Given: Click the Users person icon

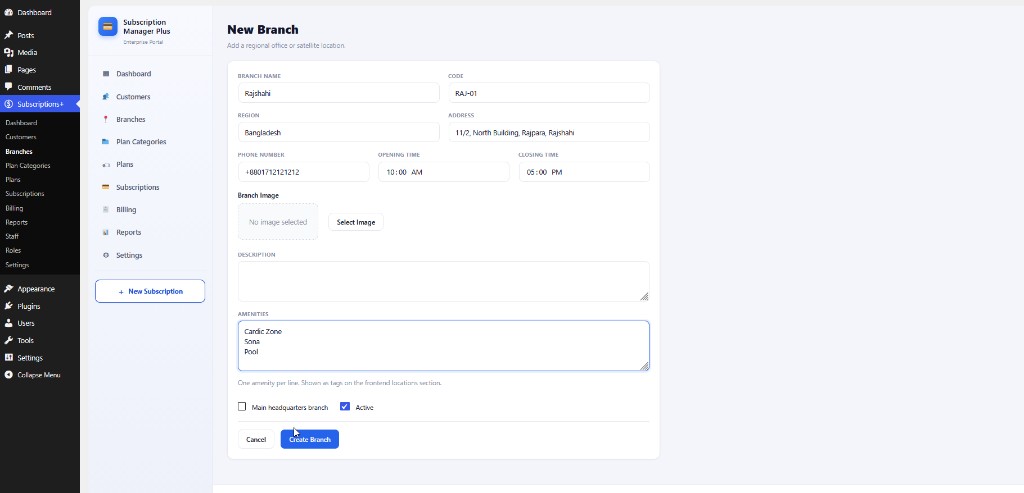Looking at the screenshot, I should [8, 323].
